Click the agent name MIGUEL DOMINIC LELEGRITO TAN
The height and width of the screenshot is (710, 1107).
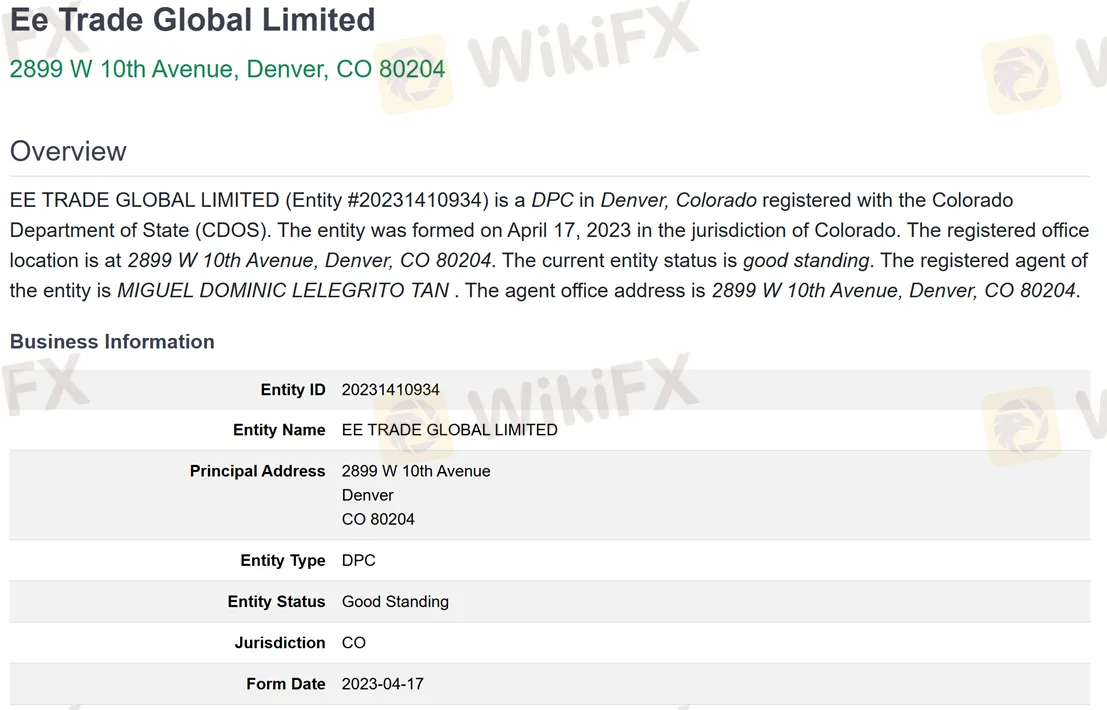[282, 291]
